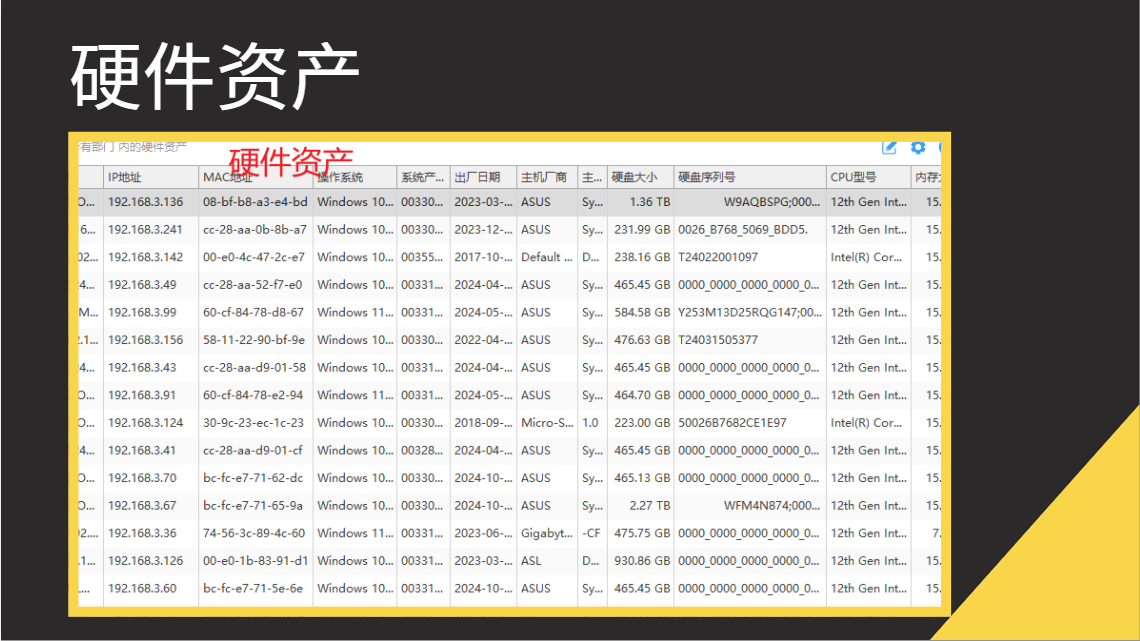
Task: Select MAC address 60-cf-84-78-e2-94
Action: [x=253, y=395]
